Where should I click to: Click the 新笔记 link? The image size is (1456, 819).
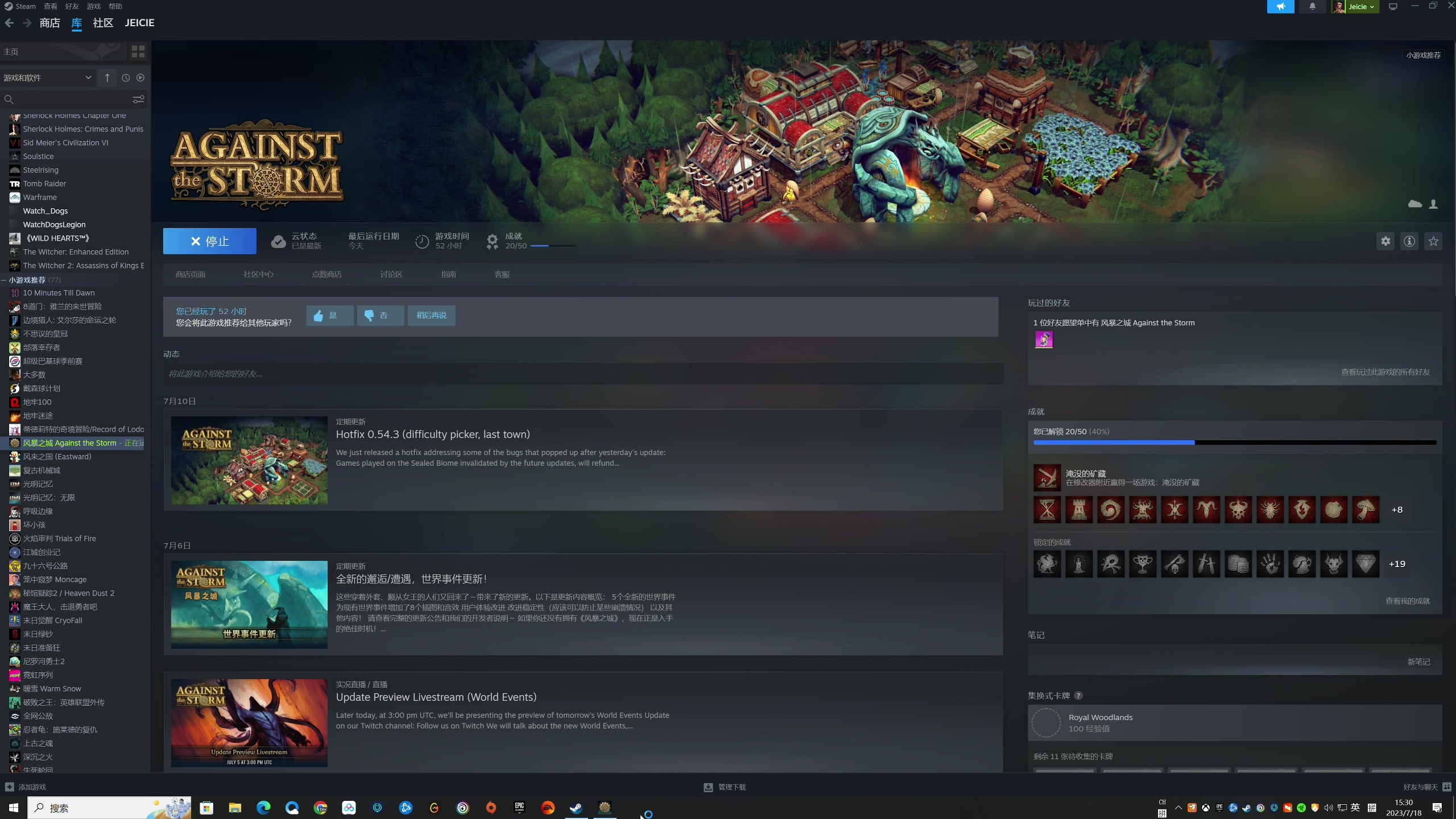pyautogui.click(x=1418, y=662)
